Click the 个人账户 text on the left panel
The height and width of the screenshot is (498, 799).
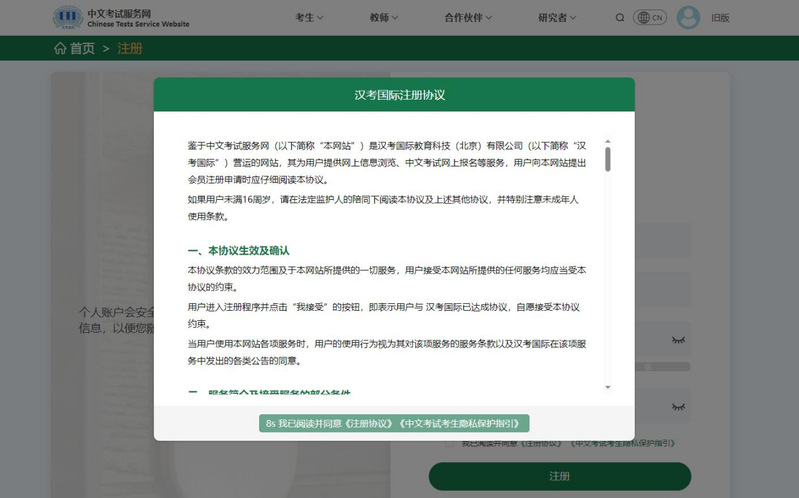click(116, 320)
